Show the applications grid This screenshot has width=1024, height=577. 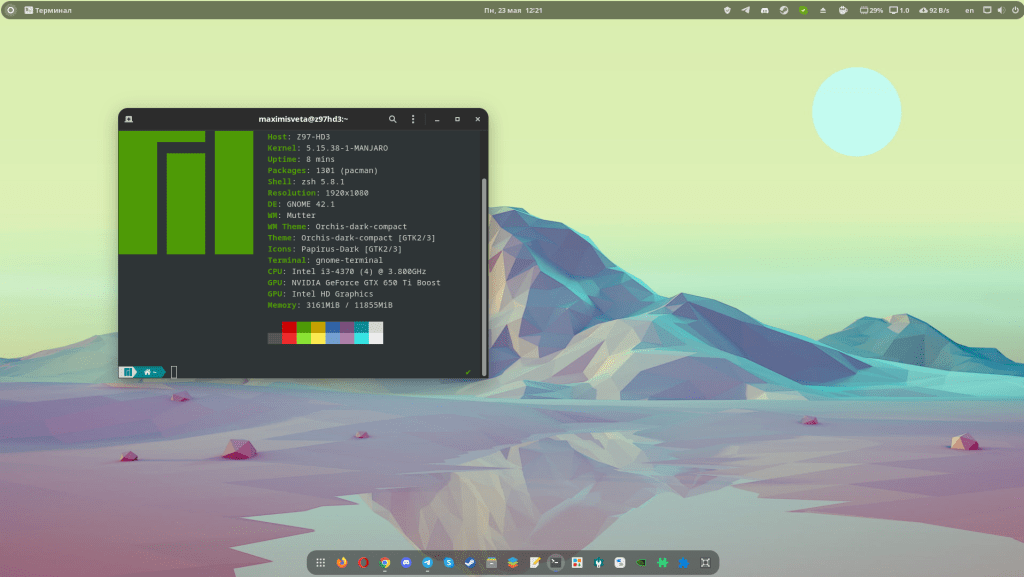320,563
